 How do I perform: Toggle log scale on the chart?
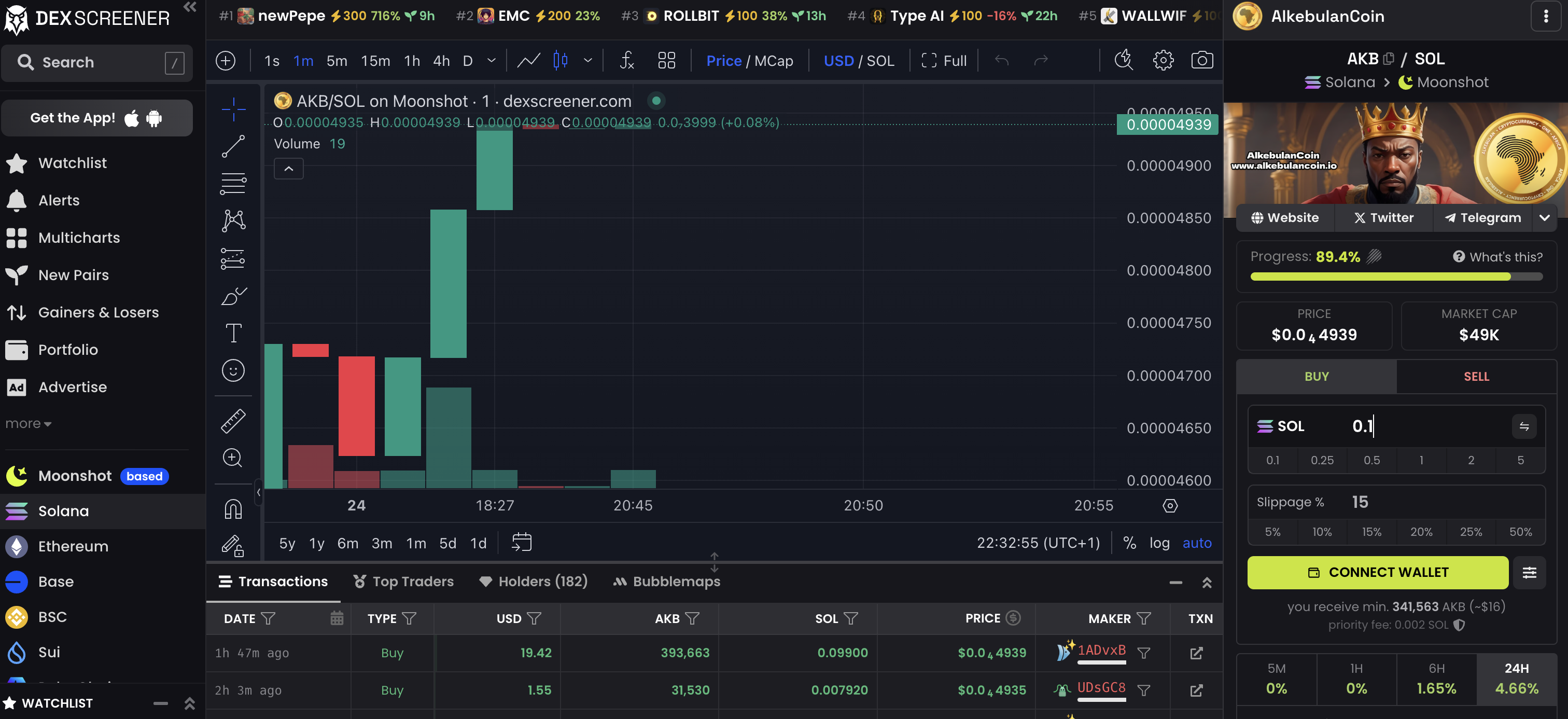[x=1159, y=543]
